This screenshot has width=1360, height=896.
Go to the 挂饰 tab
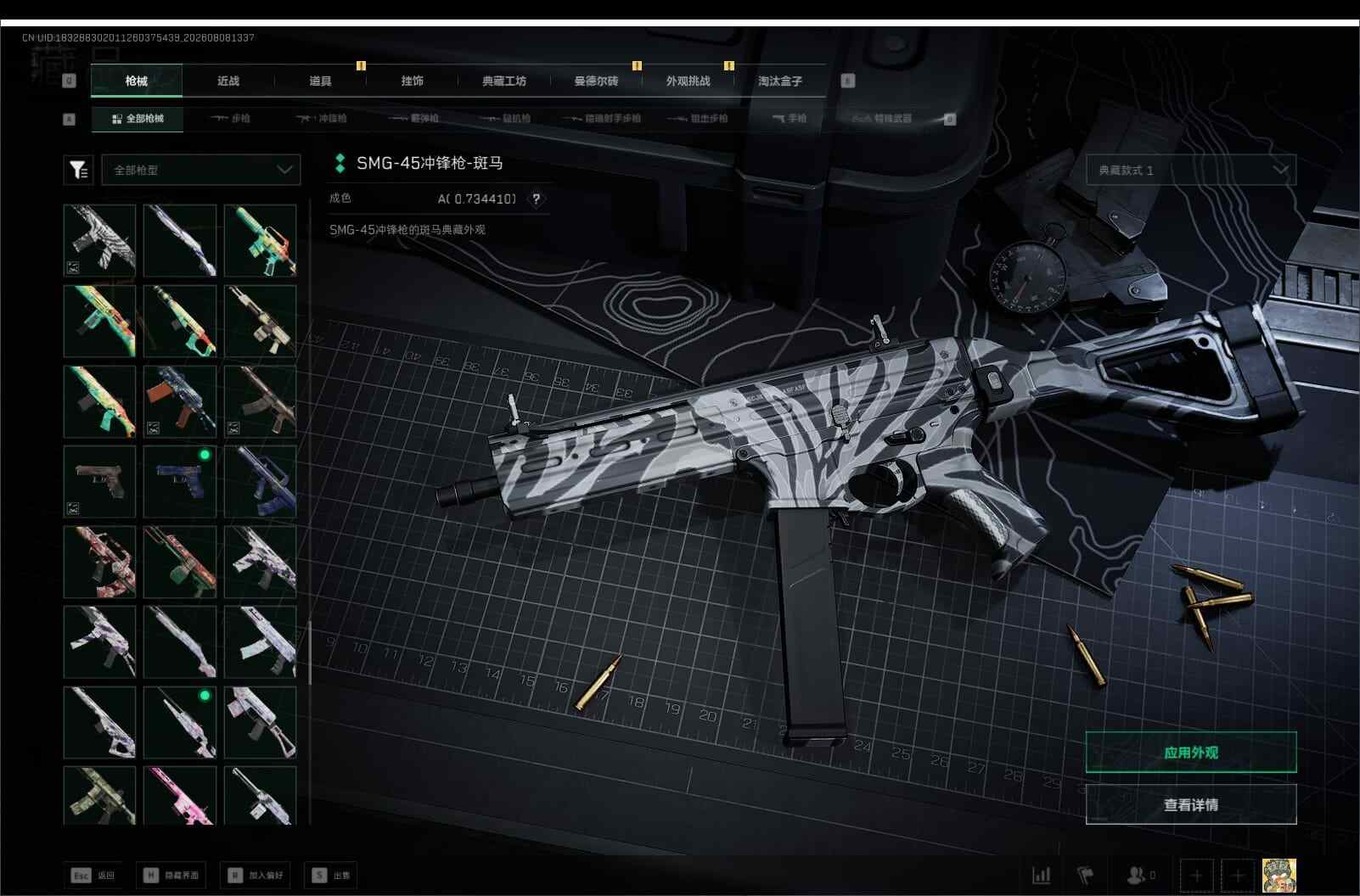(413, 81)
